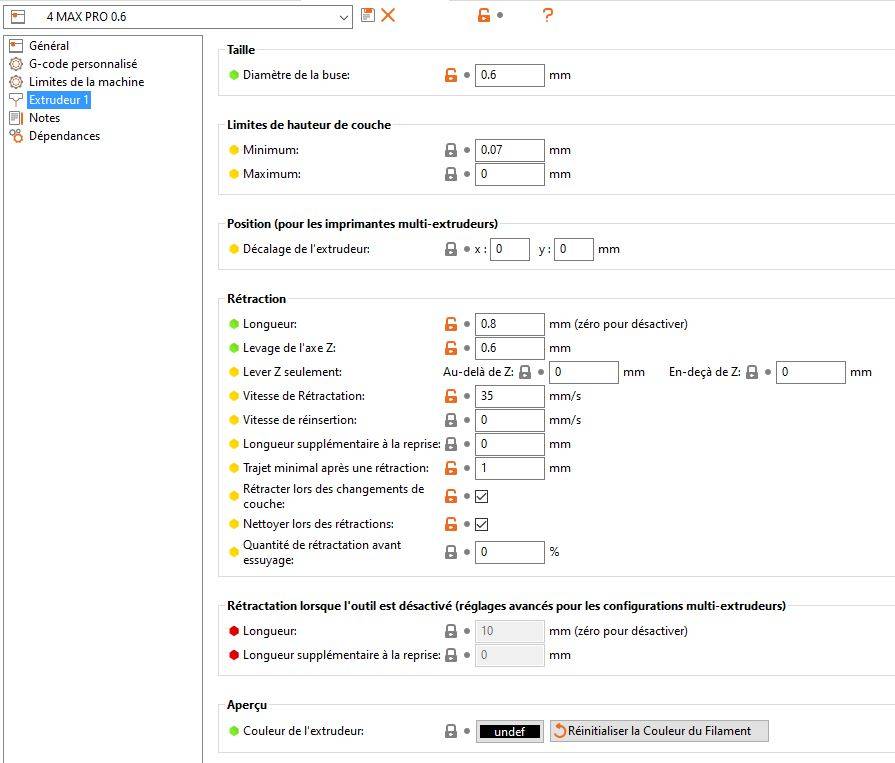The height and width of the screenshot is (763, 895).
Task: Click the Vitesse de réinsertion field
Action: point(509,420)
